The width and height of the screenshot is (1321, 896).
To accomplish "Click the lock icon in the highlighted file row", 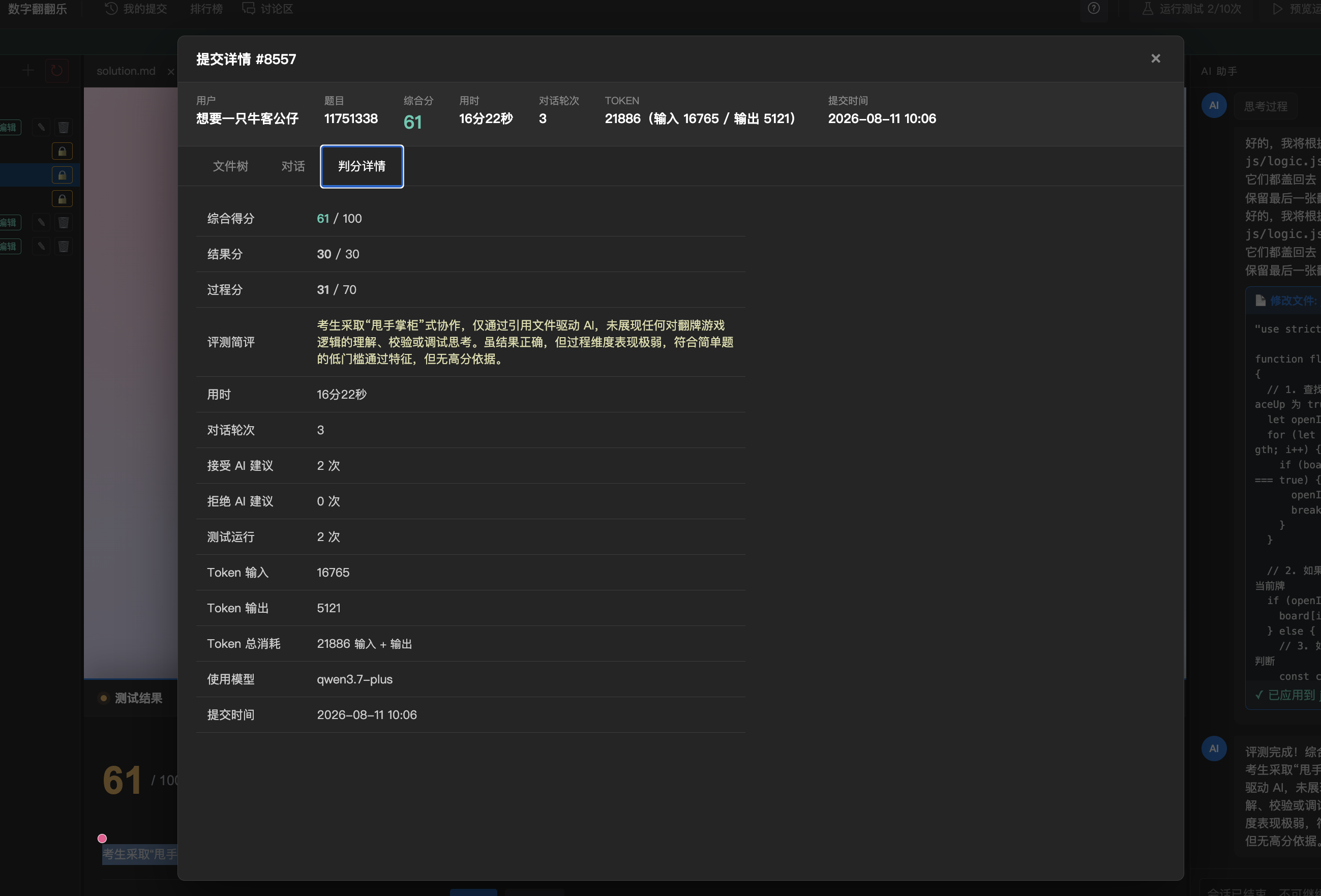I will [x=62, y=175].
